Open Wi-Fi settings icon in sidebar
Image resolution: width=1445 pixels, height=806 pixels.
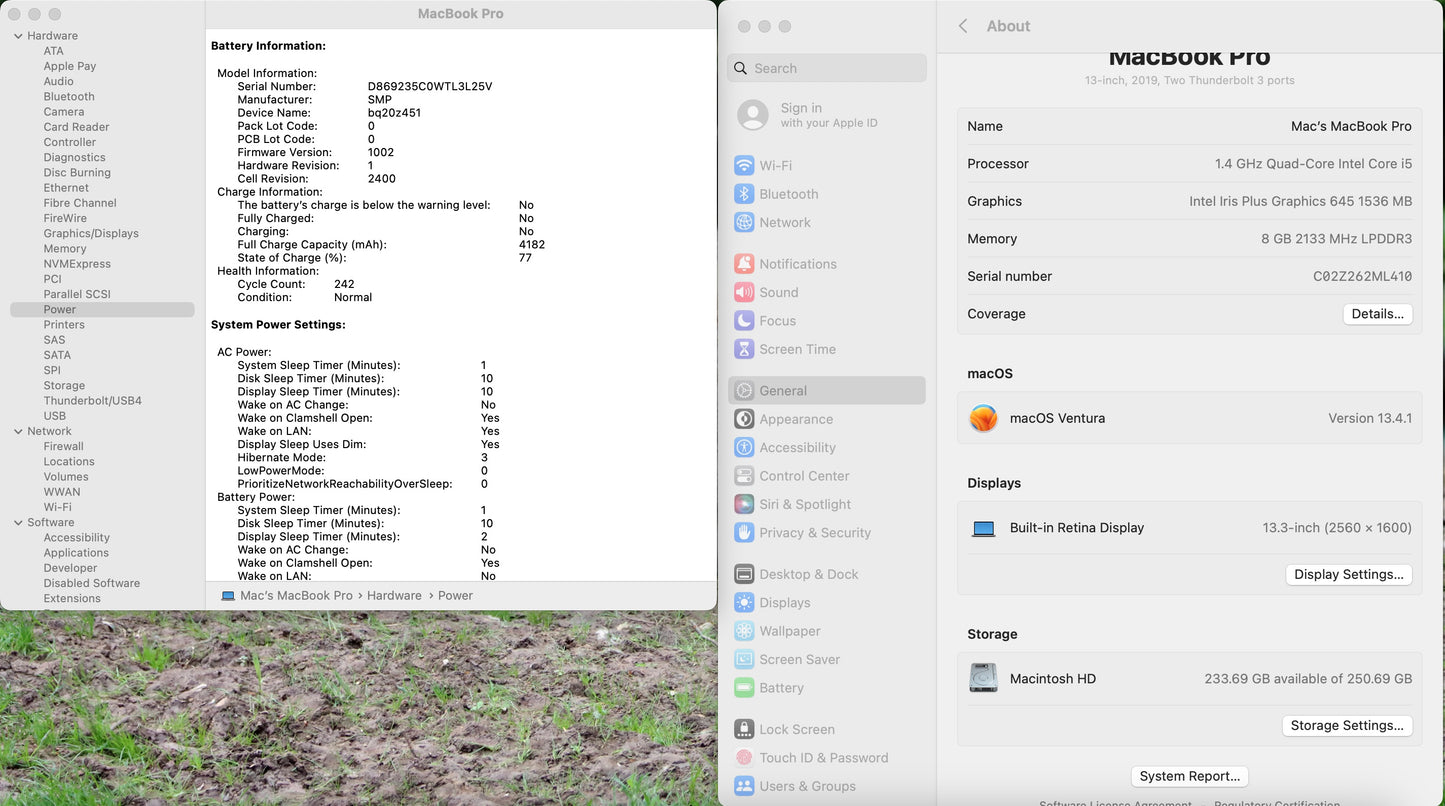pyautogui.click(x=744, y=166)
